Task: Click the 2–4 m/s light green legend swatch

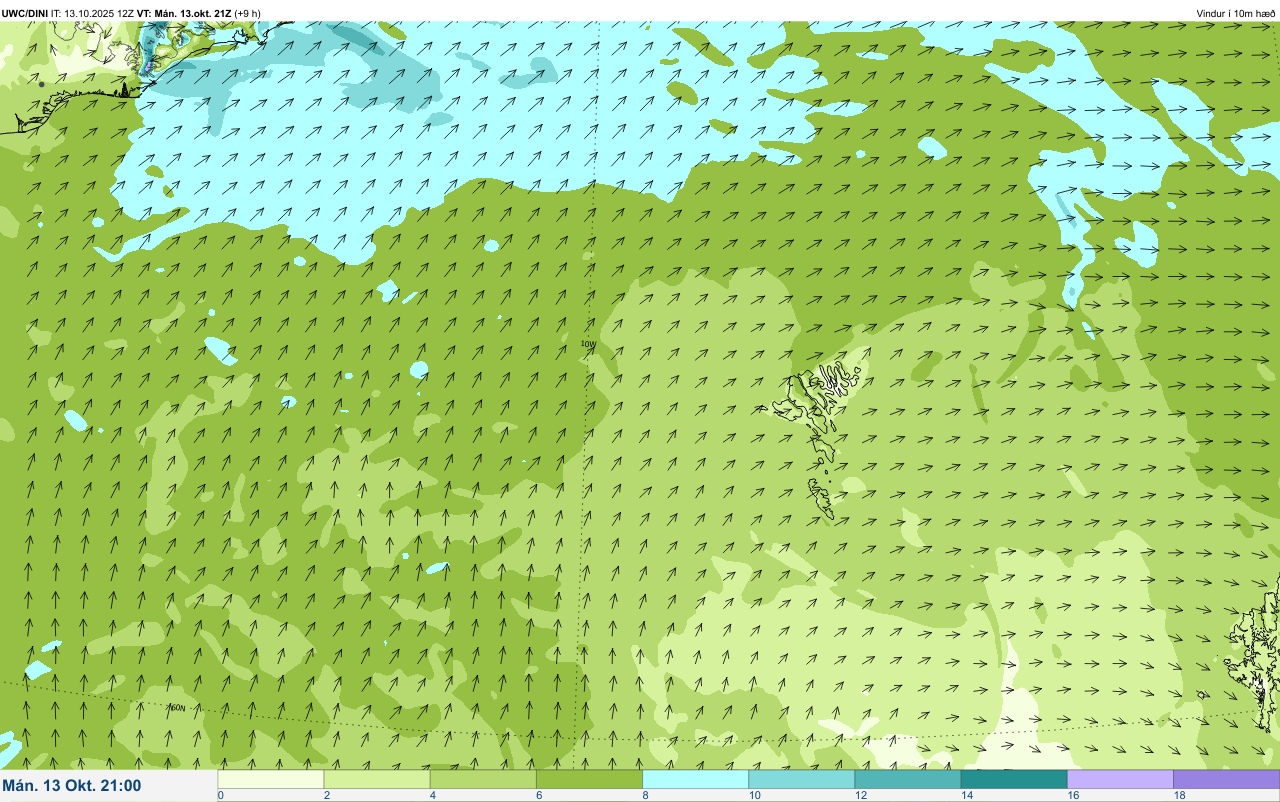Action: (377, 779)
